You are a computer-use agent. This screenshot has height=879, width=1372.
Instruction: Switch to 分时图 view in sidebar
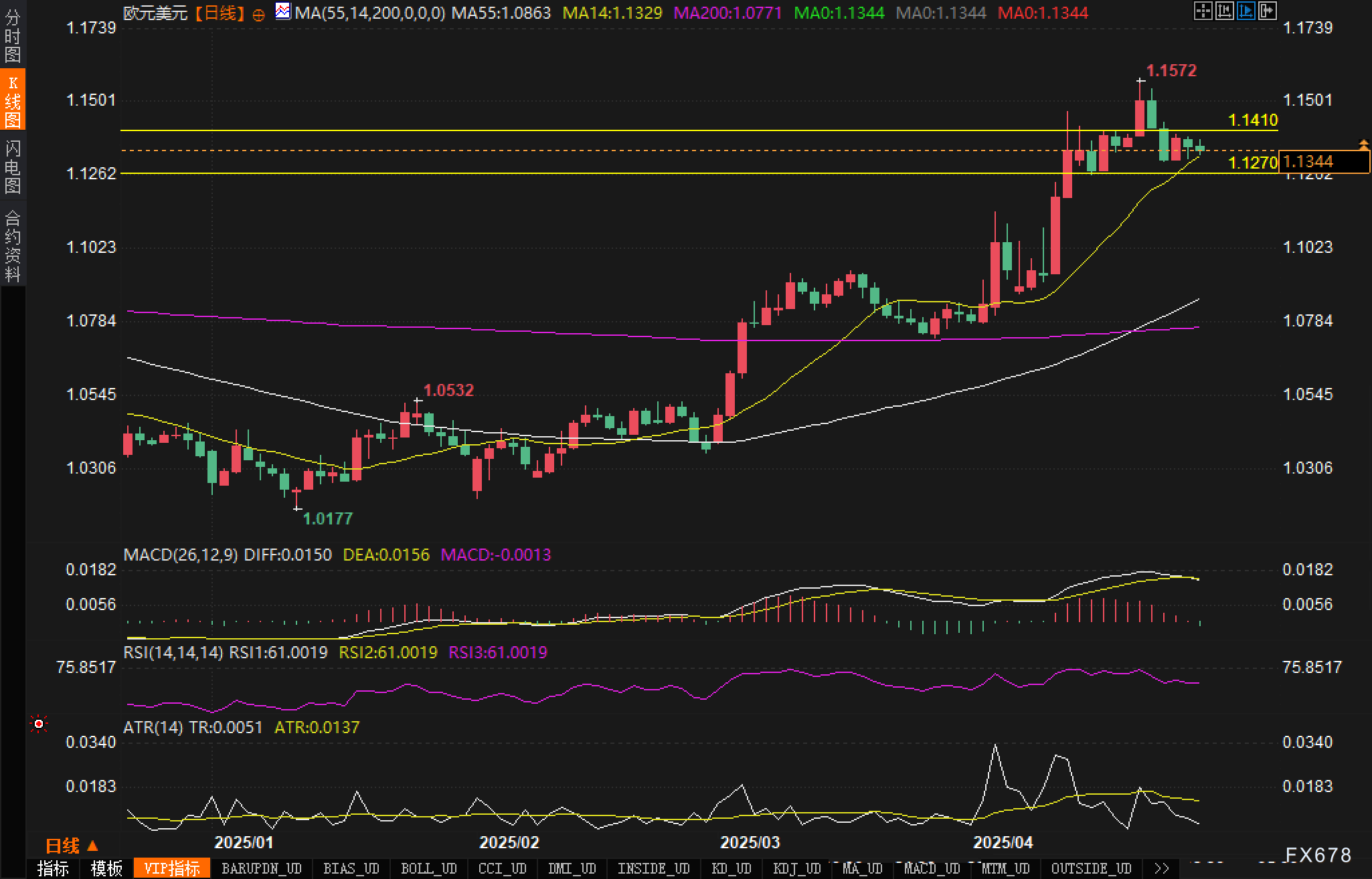pyautogui.click(x=13, y=36)
